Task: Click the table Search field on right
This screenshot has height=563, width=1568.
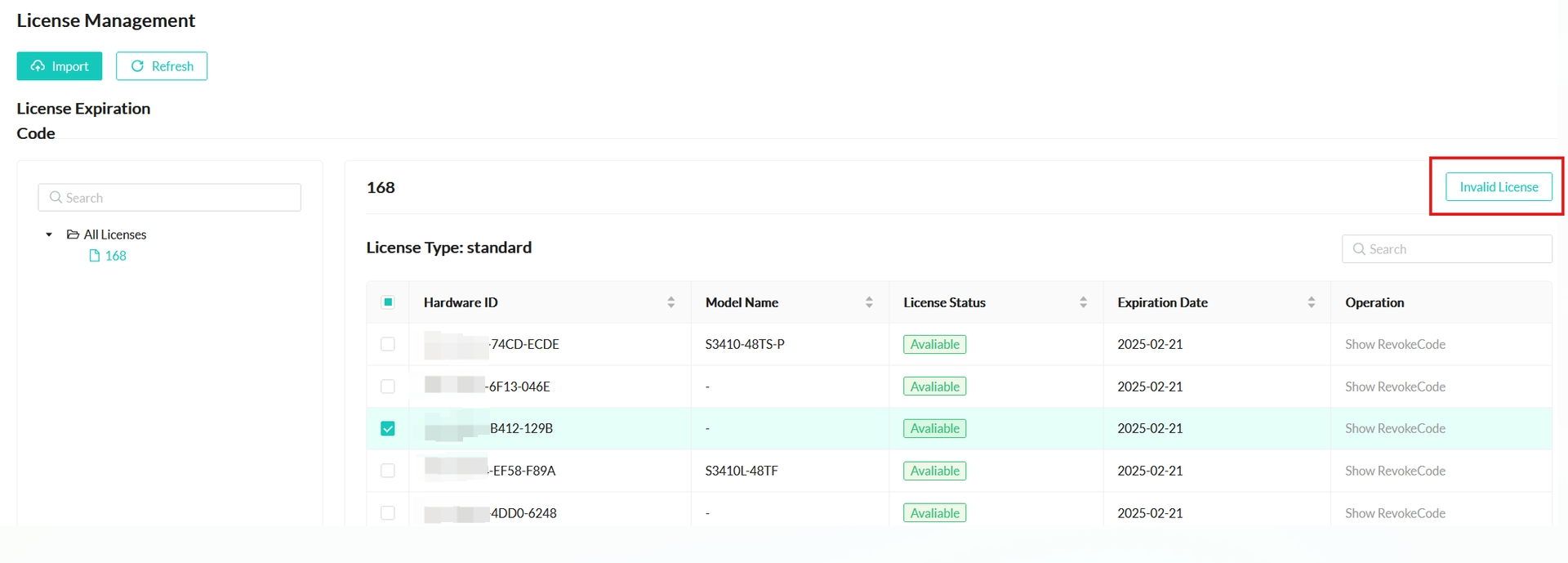Action: [x=1446, y=249]
